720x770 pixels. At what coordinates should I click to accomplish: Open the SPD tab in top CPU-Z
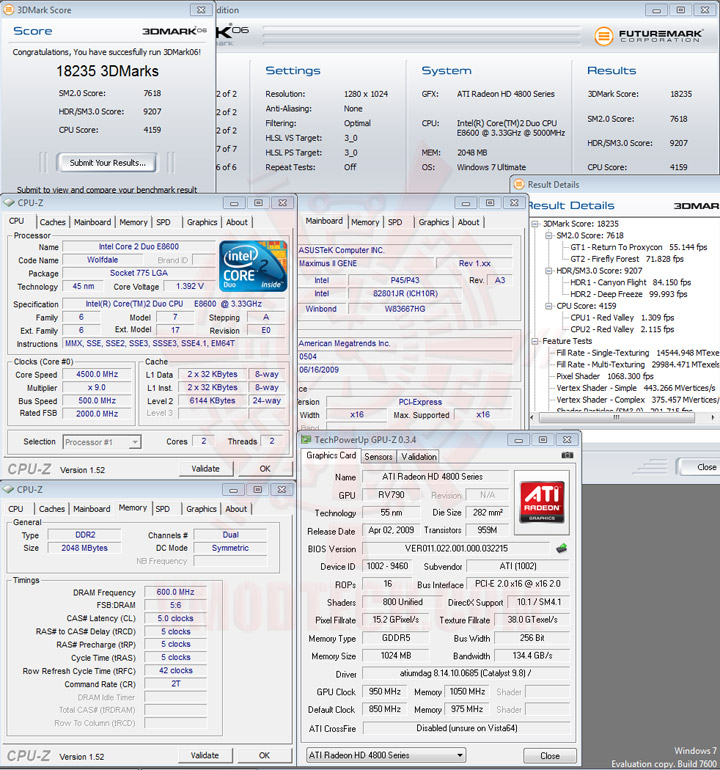164,222
